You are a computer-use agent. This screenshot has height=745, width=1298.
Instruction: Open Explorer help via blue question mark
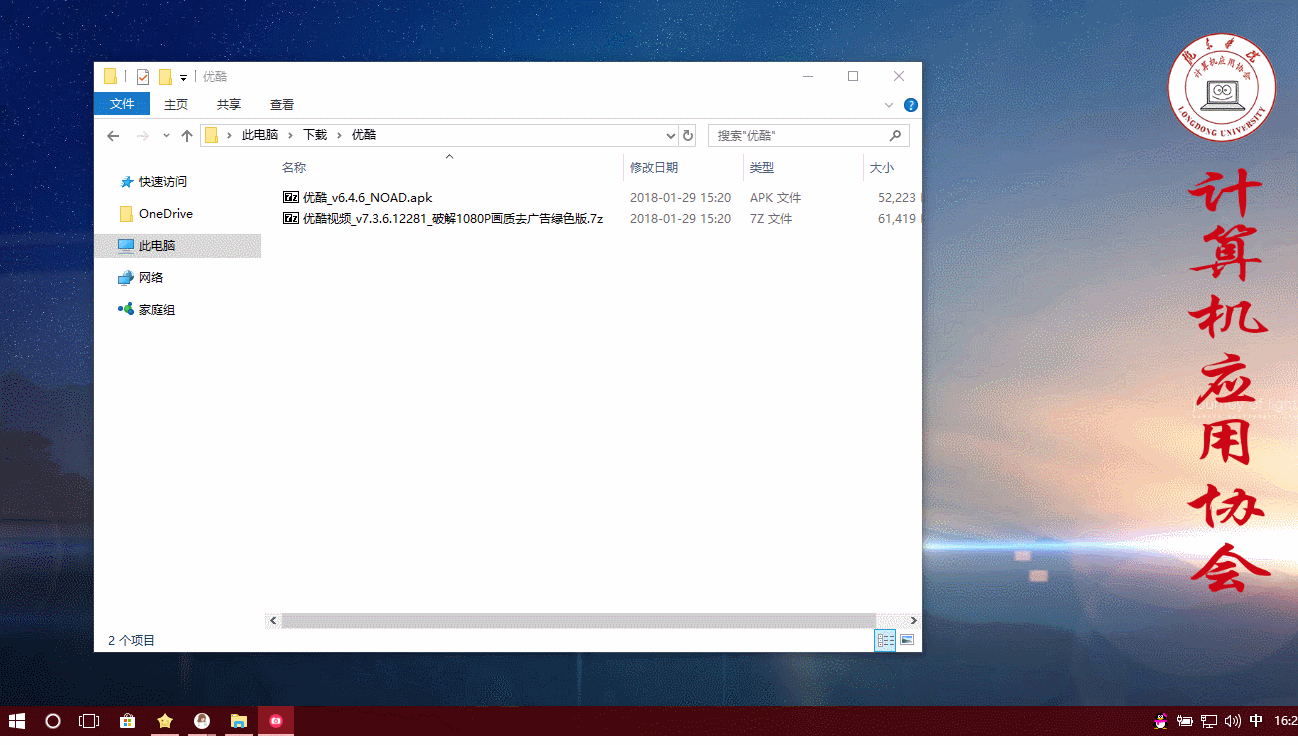910,105
